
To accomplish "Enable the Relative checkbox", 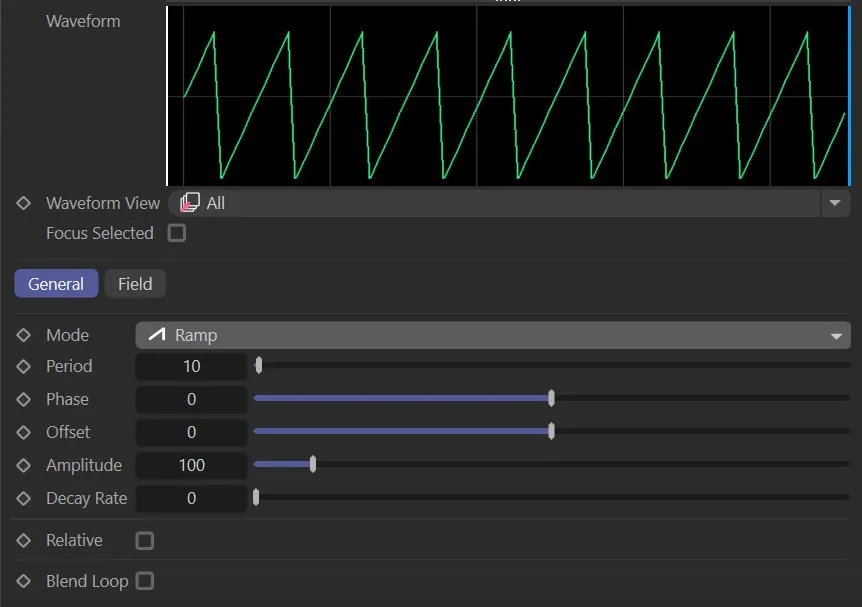I will click(x=144, y=540).
